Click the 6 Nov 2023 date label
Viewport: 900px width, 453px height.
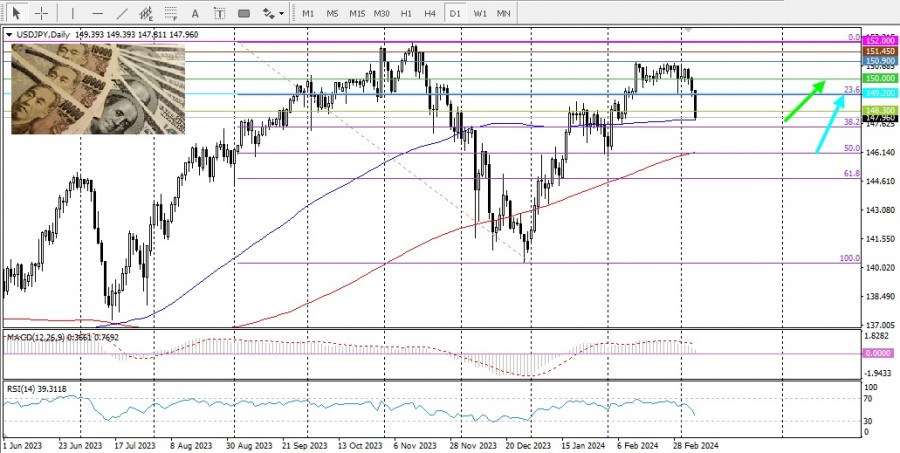tap(414, 446)
